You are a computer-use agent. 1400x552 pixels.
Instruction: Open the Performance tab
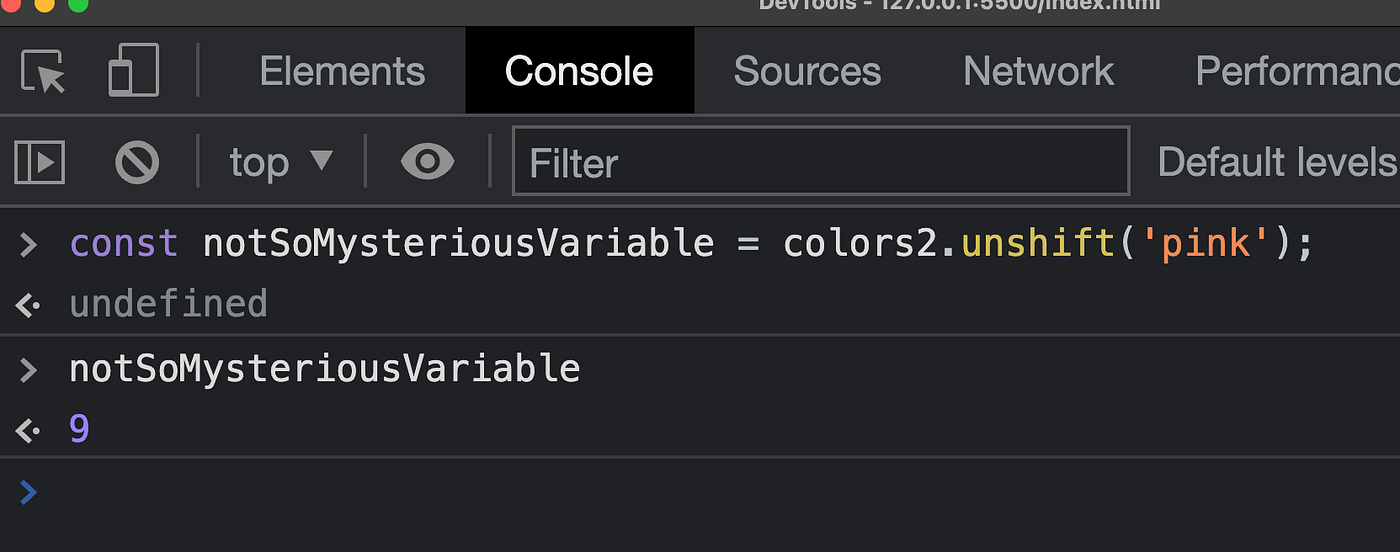pyautogui.click(x=1296, y=71)
